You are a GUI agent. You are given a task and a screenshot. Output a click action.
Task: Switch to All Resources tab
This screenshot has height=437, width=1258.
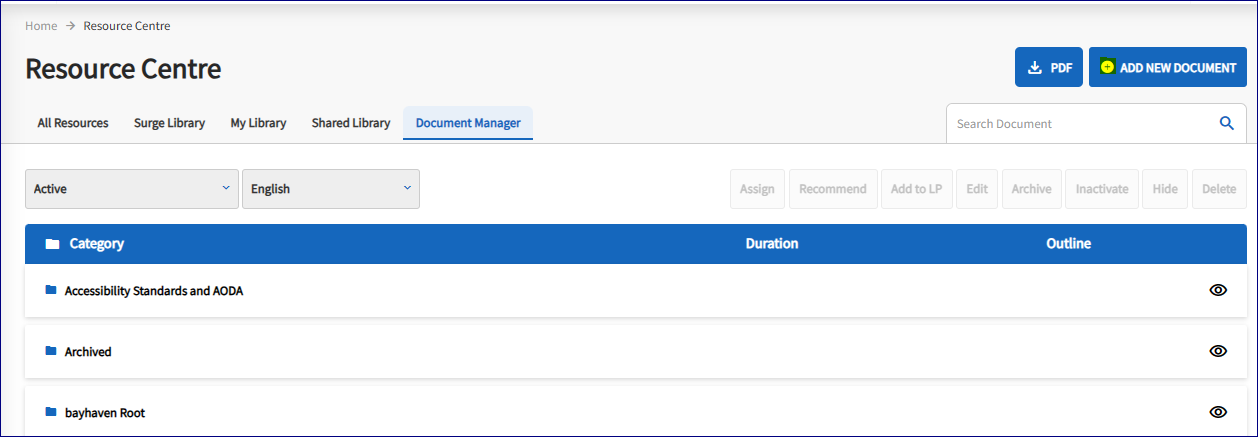(73, 123)
